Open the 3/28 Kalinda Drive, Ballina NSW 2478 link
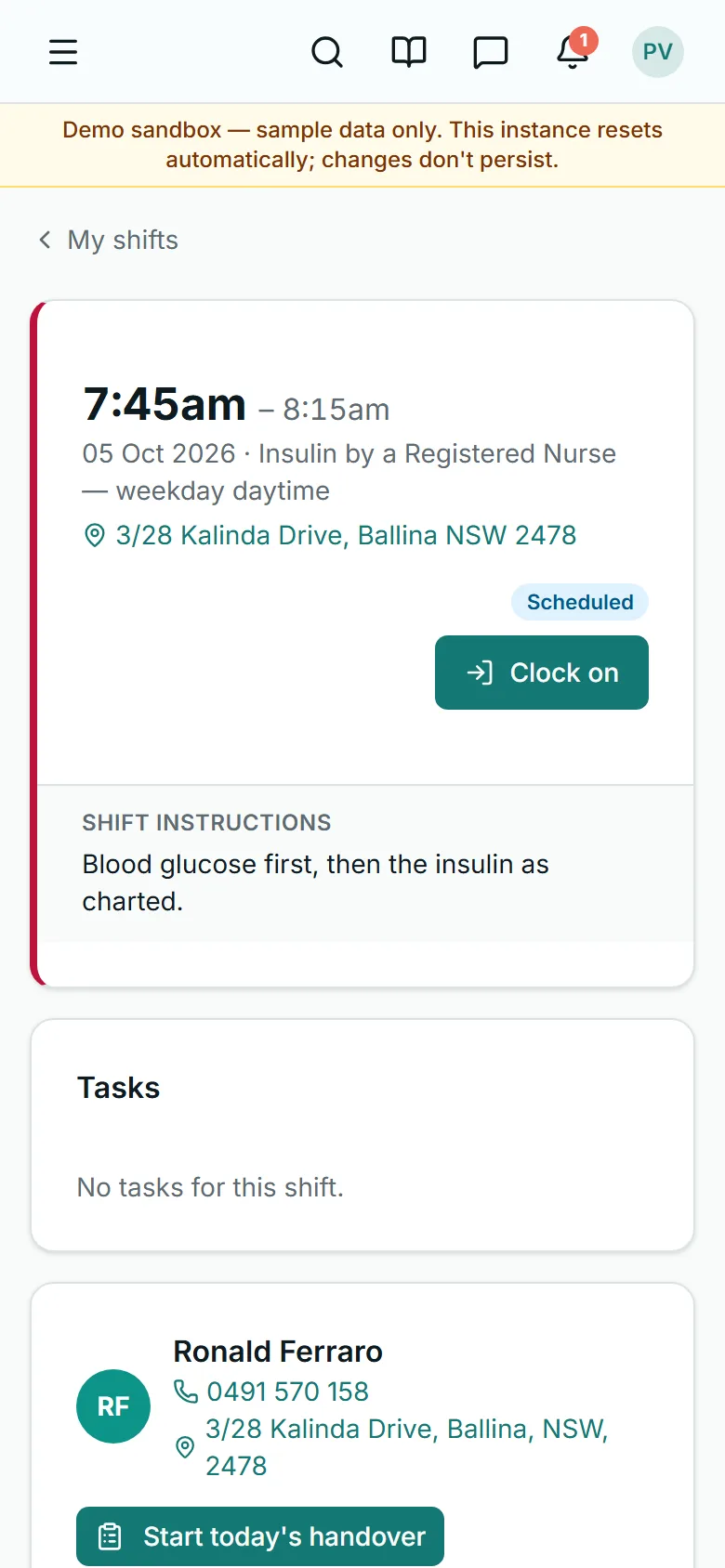725x1568 pixels. [x=346, y=535]
